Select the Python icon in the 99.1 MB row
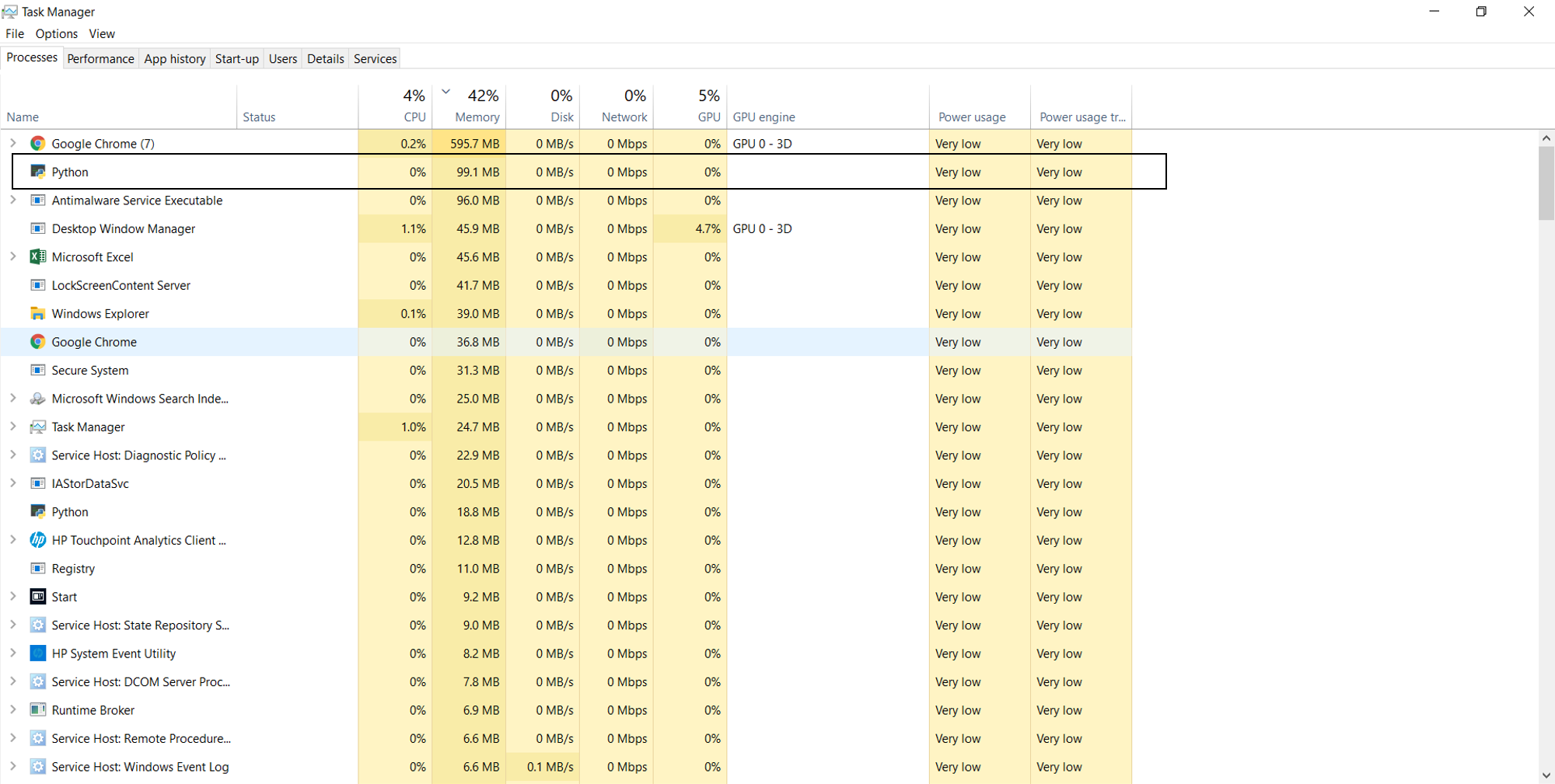This screenshot has height=784, width=1555. click(x=37, y=172)
